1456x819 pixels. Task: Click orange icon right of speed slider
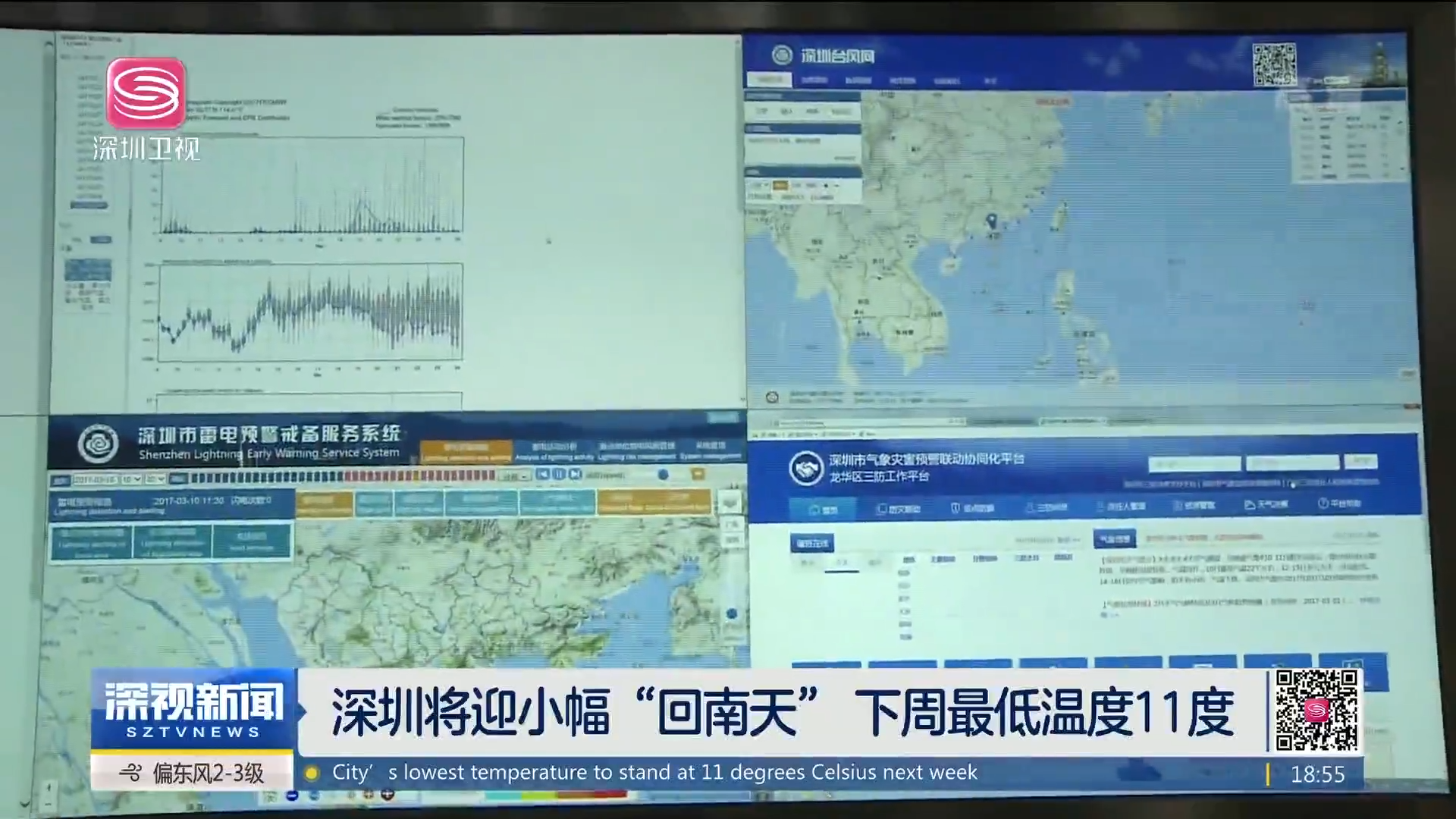698,474
